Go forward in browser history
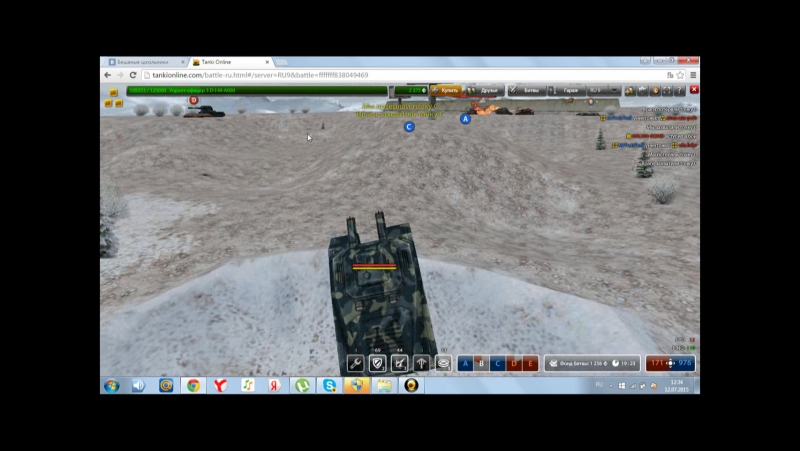 [x=120, y=75]
